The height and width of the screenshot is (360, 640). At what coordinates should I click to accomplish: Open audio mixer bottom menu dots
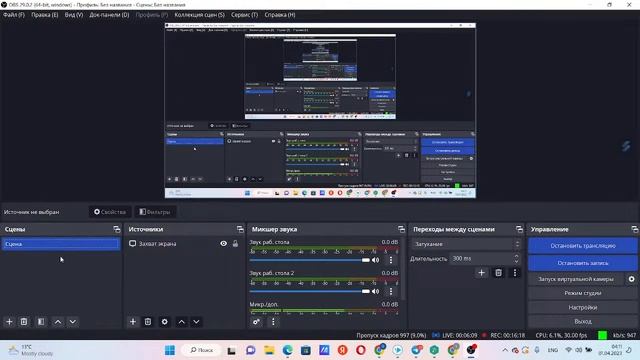point(273,322)
